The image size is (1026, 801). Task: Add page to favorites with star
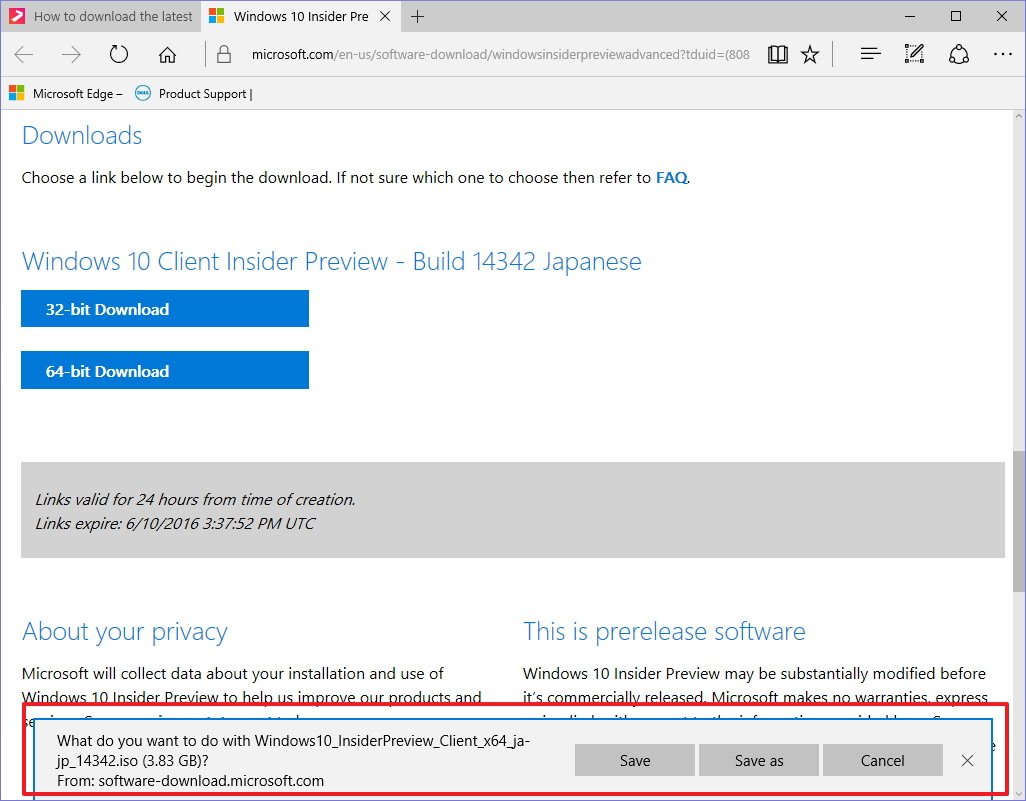810,54
